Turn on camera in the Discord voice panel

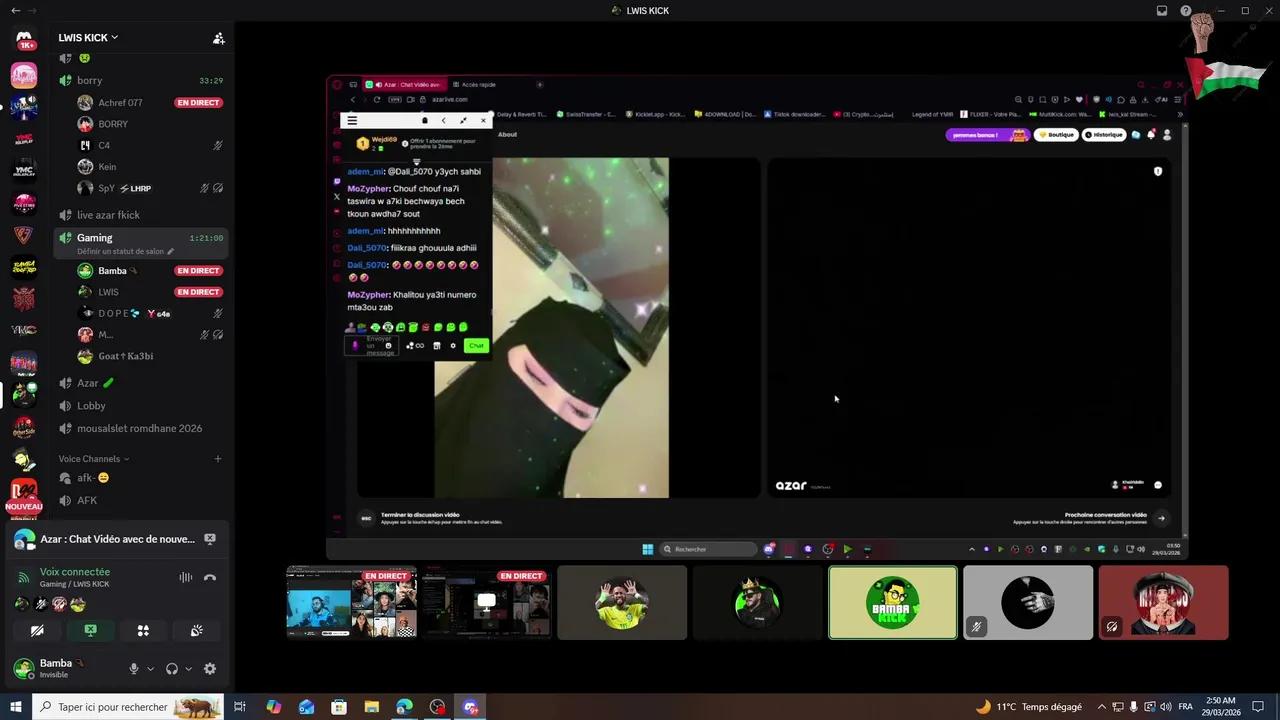coord(37,630)
